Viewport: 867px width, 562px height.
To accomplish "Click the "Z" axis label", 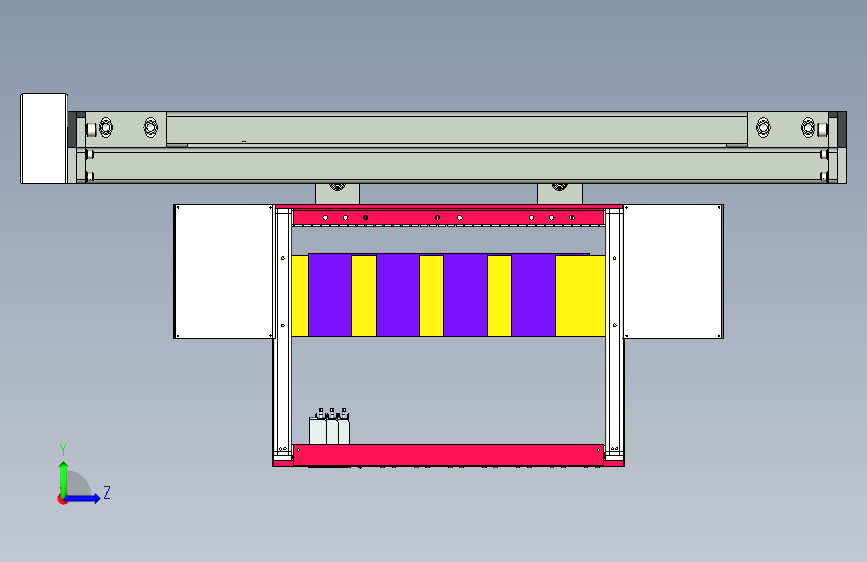I will point(107,492).
